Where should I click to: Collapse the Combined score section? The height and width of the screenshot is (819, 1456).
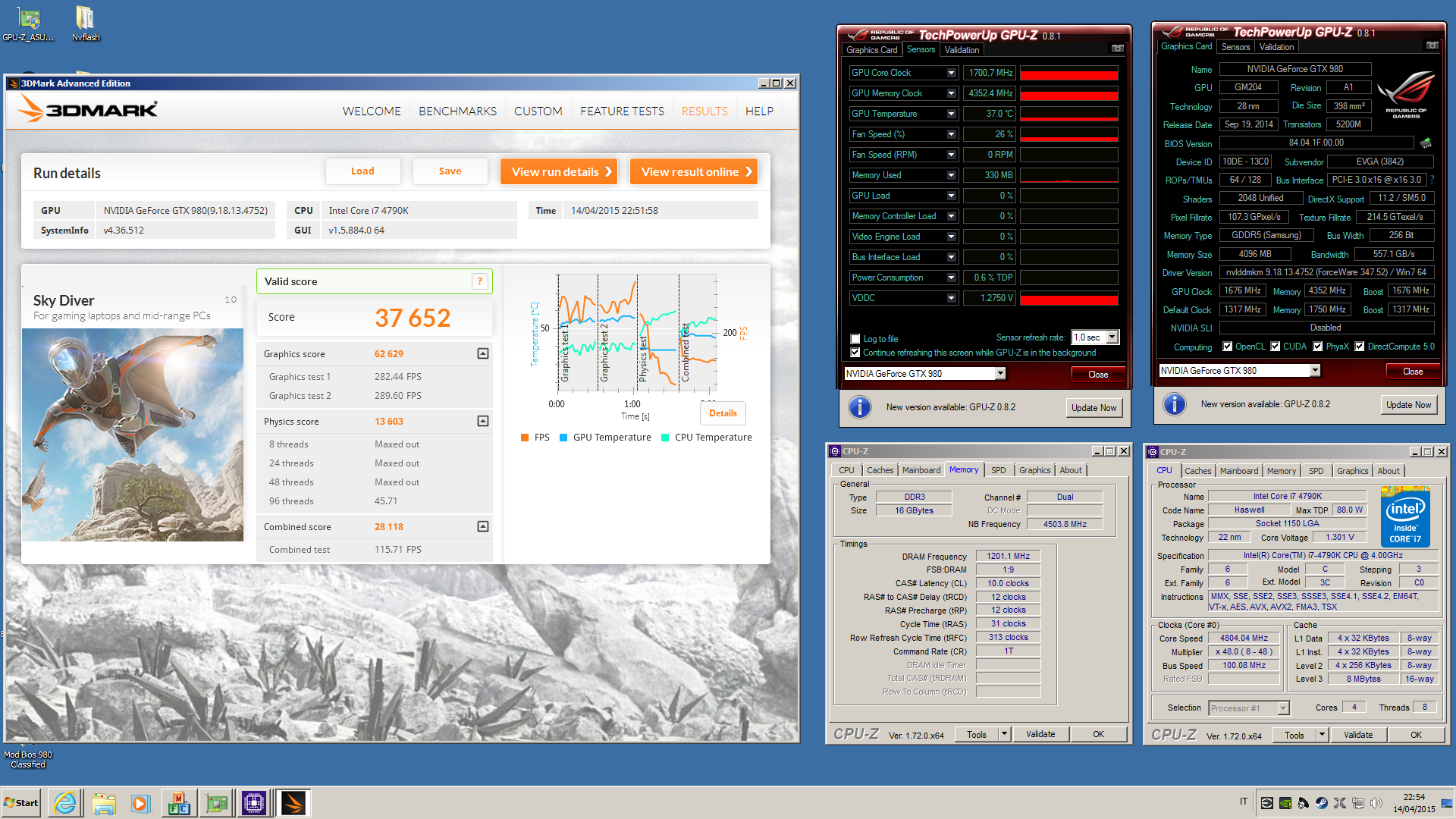[482, 526]
